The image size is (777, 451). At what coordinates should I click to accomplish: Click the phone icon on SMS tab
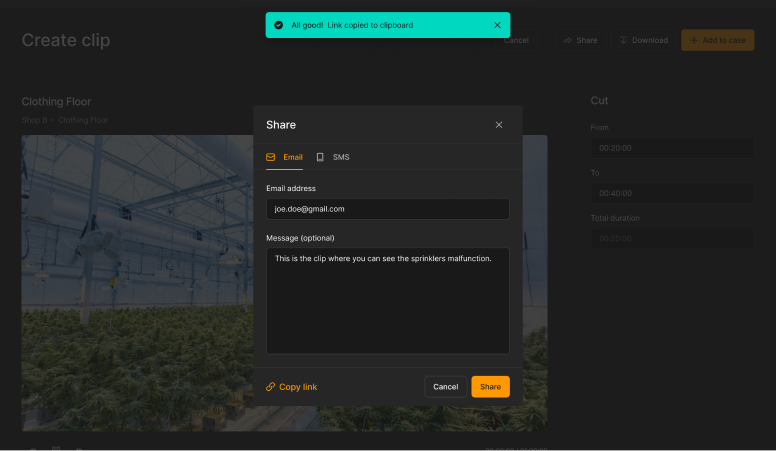320,157
